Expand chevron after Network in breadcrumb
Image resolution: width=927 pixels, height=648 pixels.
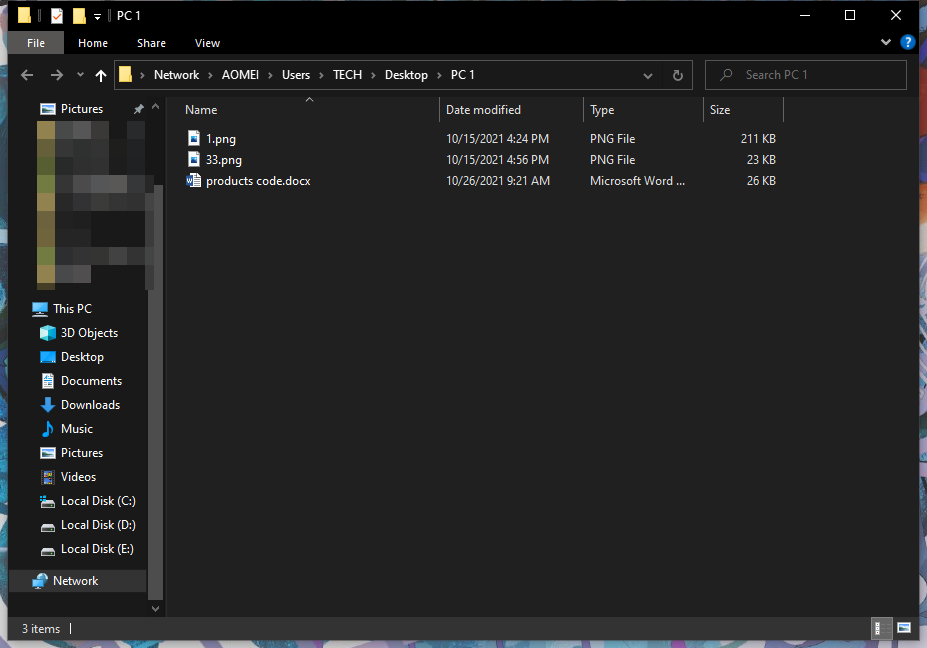pos(210,75)
